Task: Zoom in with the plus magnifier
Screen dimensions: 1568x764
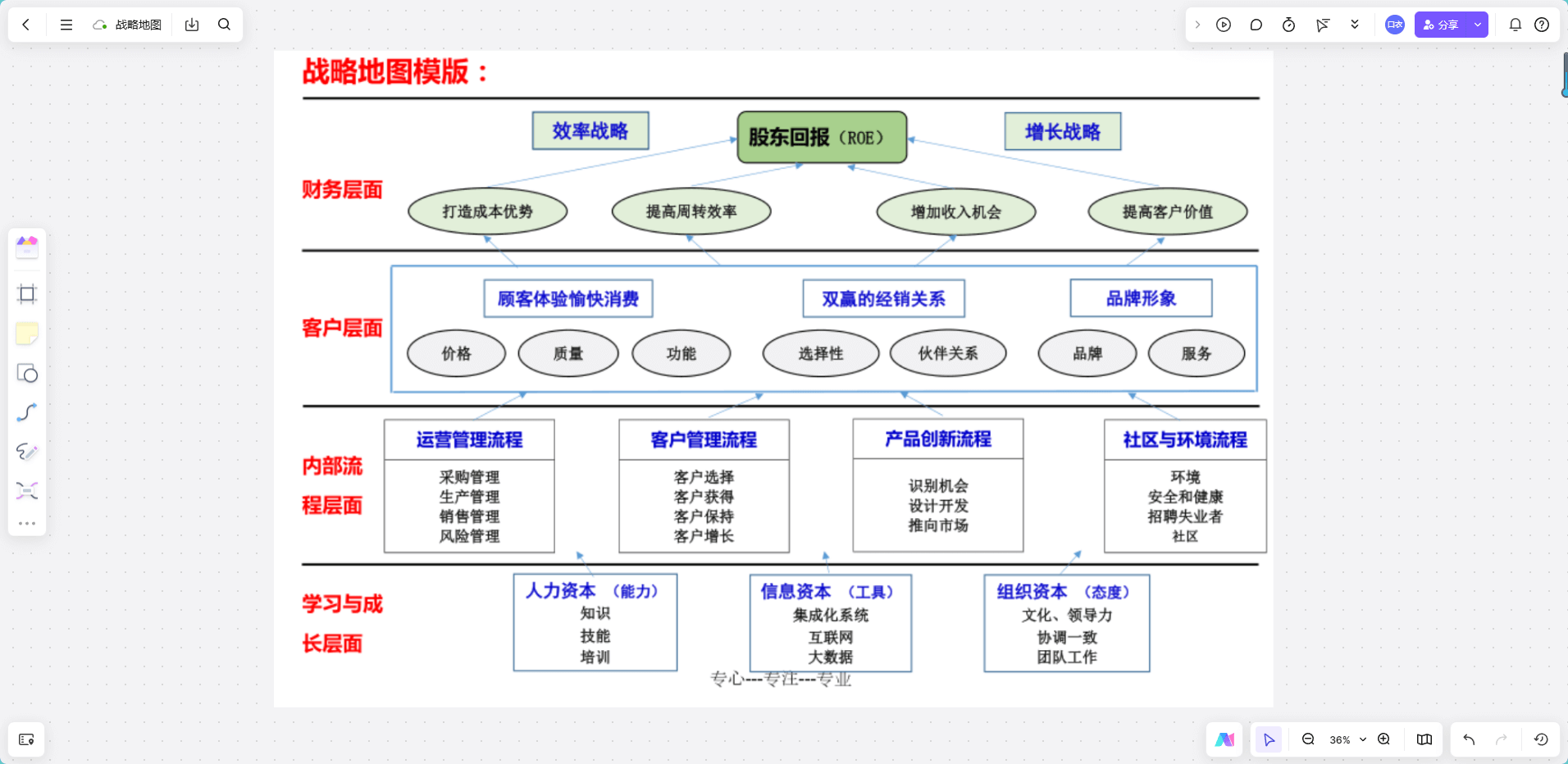Action: tap(1383, 739)
